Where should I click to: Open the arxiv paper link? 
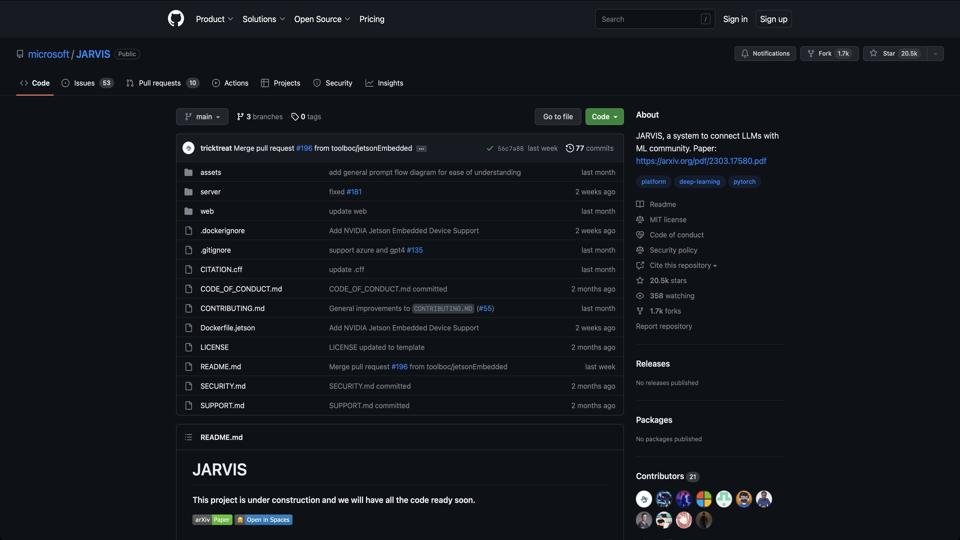point(701,161)
